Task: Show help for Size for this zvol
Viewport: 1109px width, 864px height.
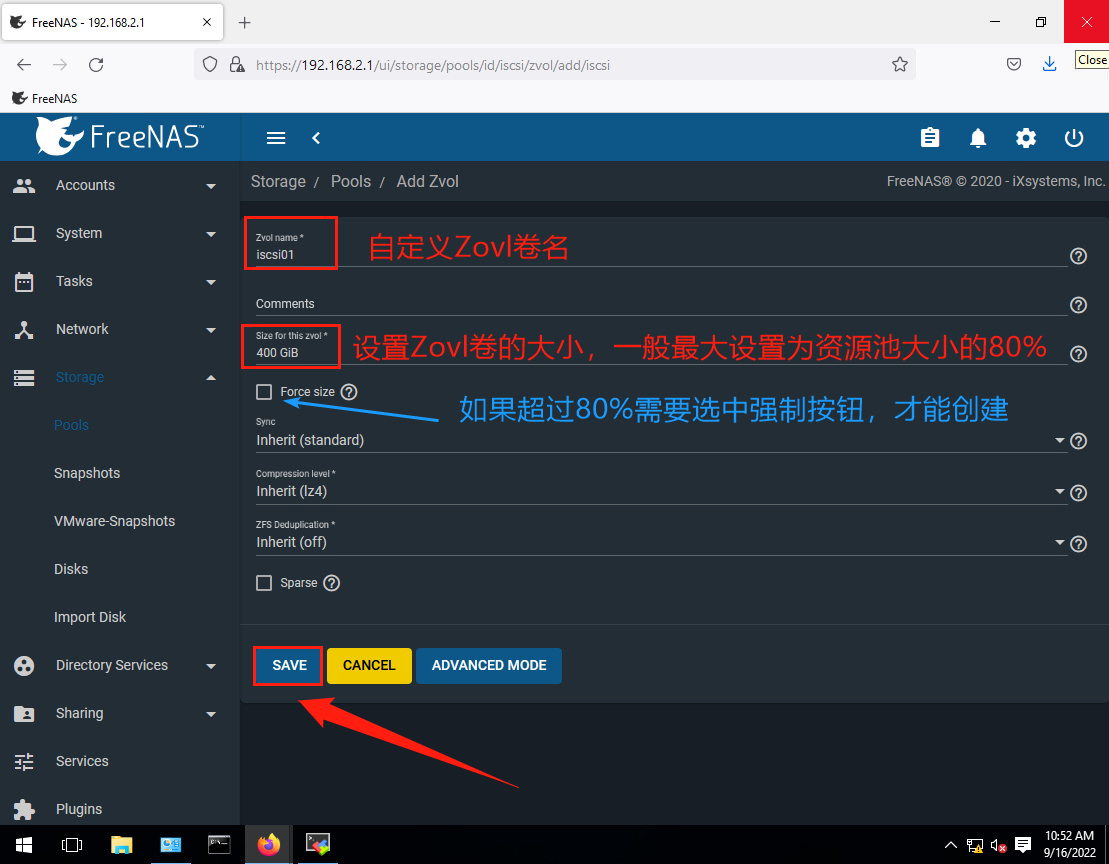Action: 1078,354
